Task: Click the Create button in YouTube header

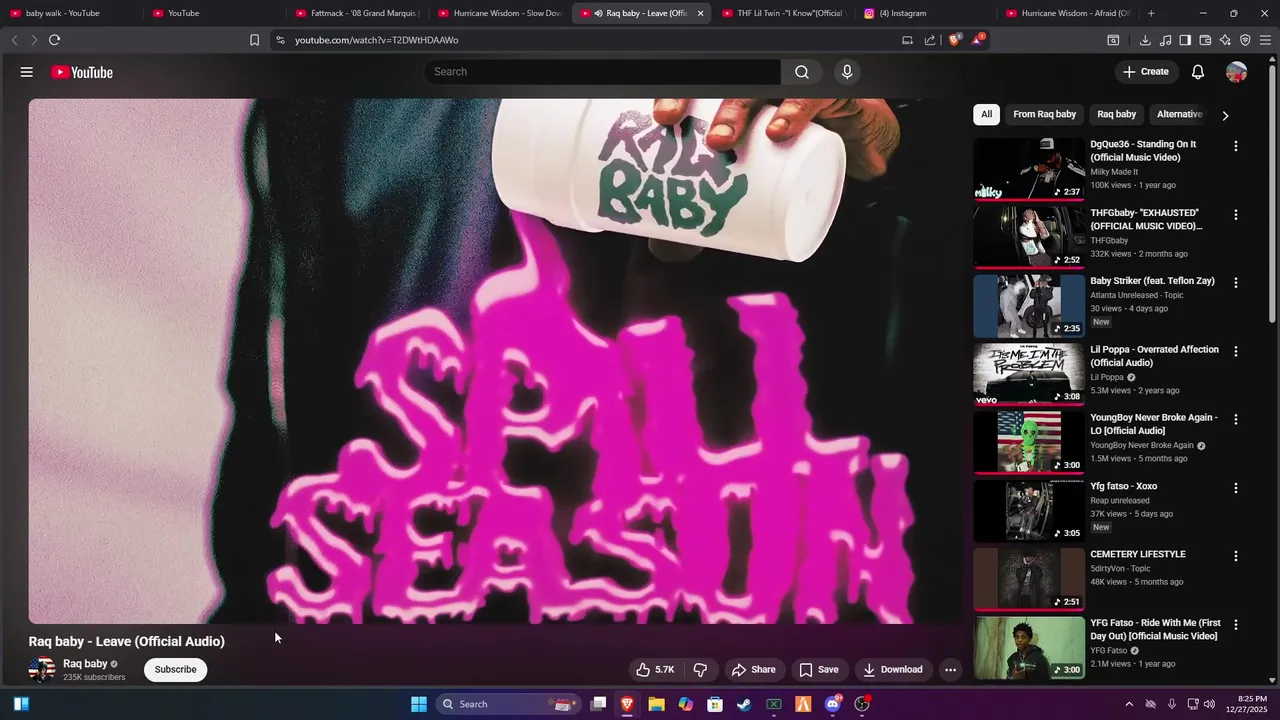Action: click(1145, 72)
